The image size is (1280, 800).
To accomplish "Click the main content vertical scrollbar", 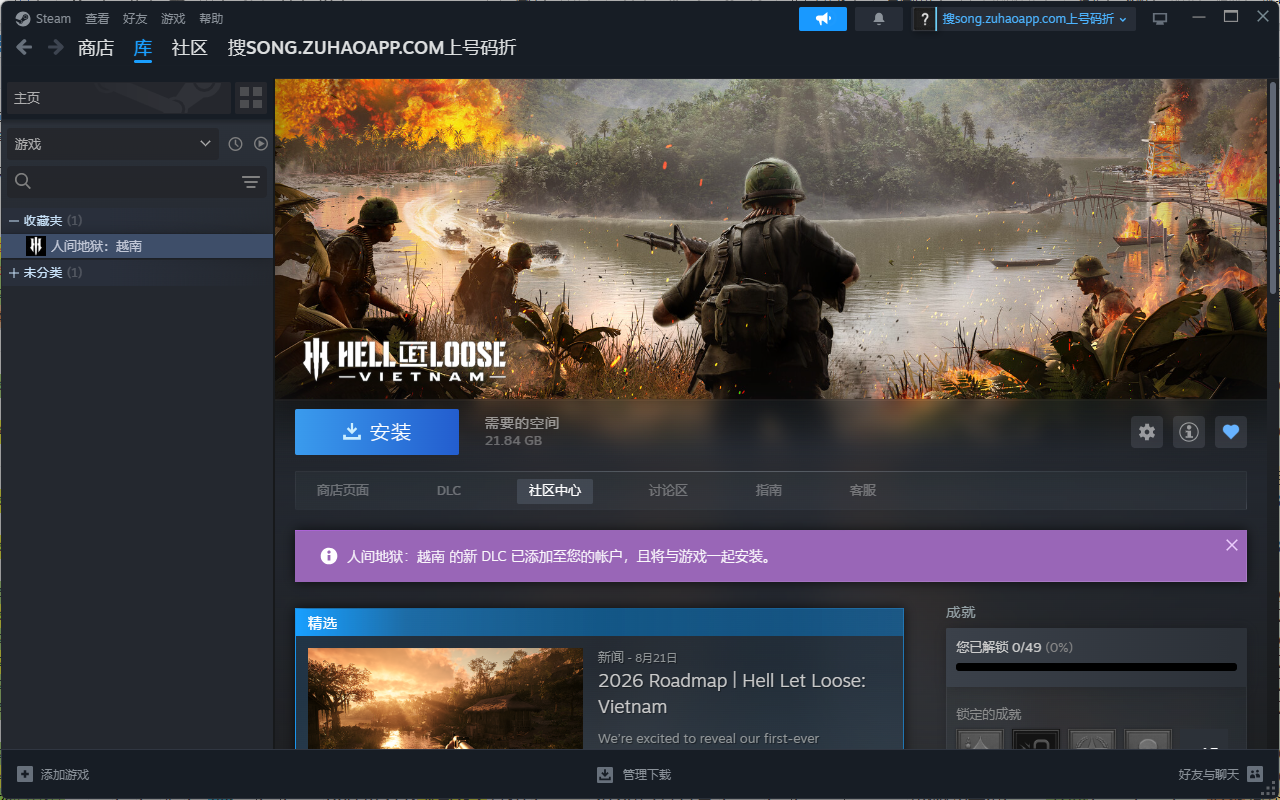I will click(1273, 190).
